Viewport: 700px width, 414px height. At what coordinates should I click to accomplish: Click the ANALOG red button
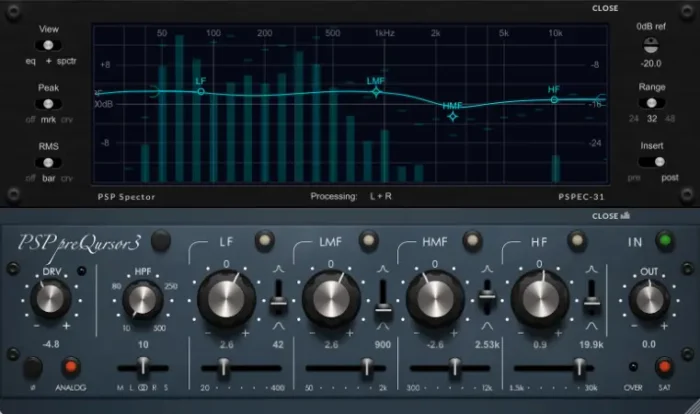click(71, 367)
